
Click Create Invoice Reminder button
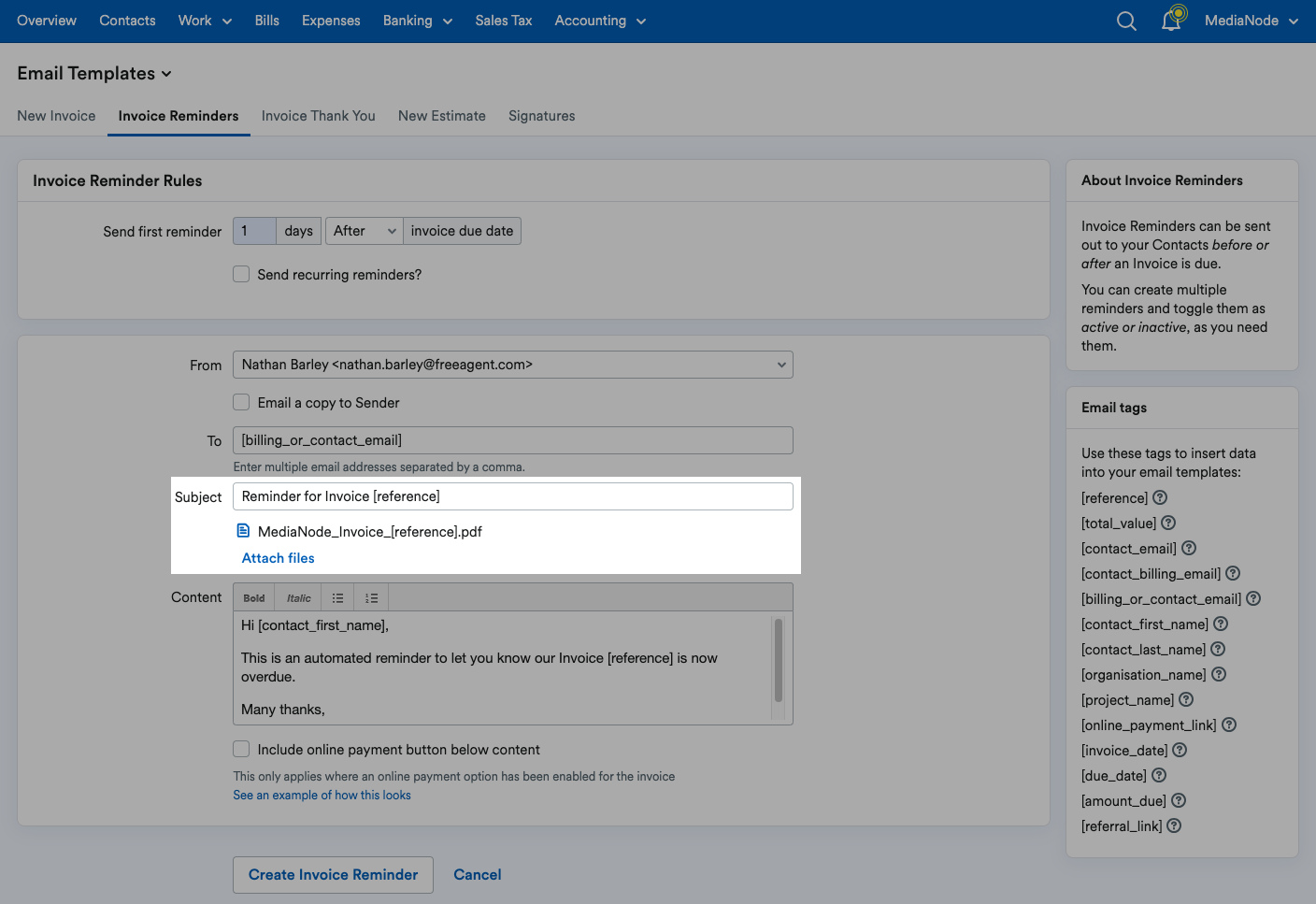coord(334,875)
